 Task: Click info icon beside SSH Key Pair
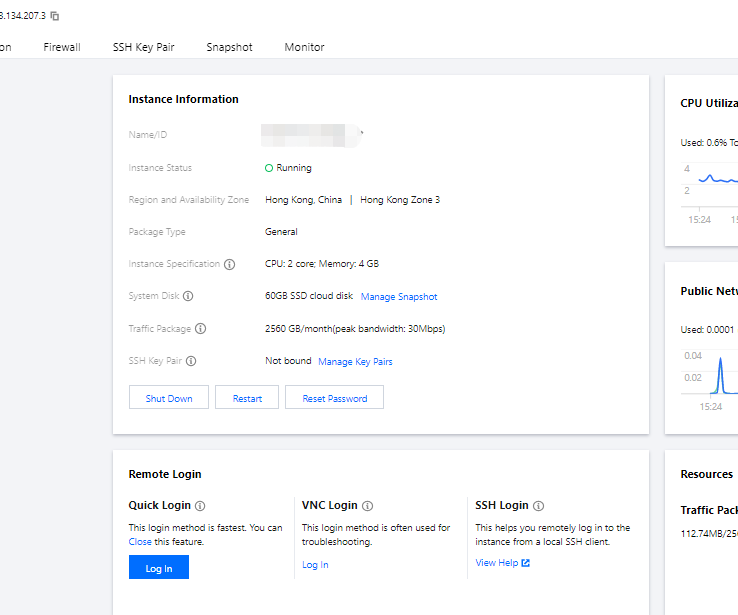point(191,361)
